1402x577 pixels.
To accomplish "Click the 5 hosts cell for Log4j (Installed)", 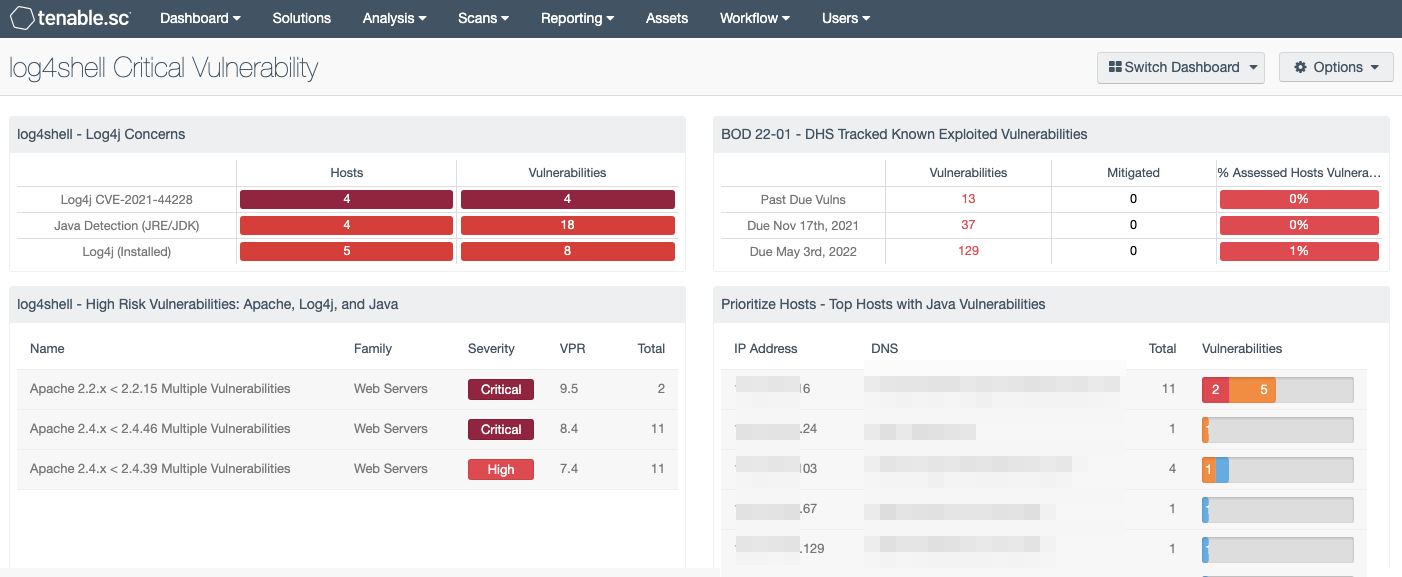I will 347,251.
